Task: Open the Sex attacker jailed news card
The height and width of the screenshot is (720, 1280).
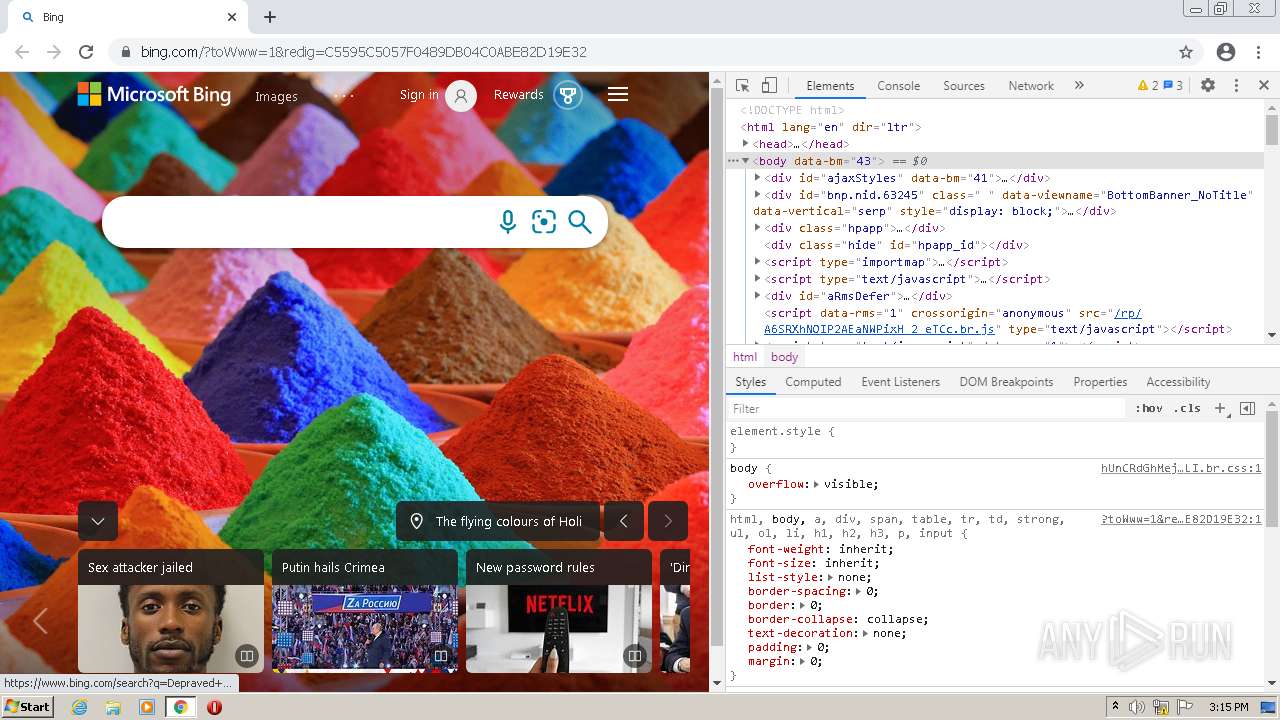Action: [171, 611]
